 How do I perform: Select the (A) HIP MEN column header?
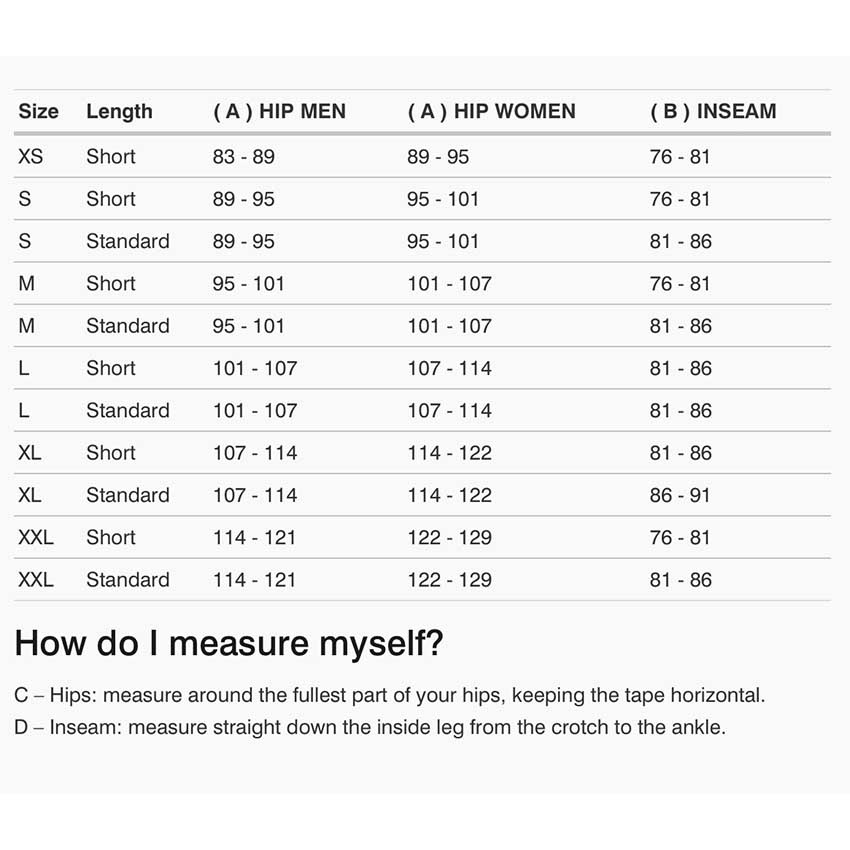tap(279, 111)
